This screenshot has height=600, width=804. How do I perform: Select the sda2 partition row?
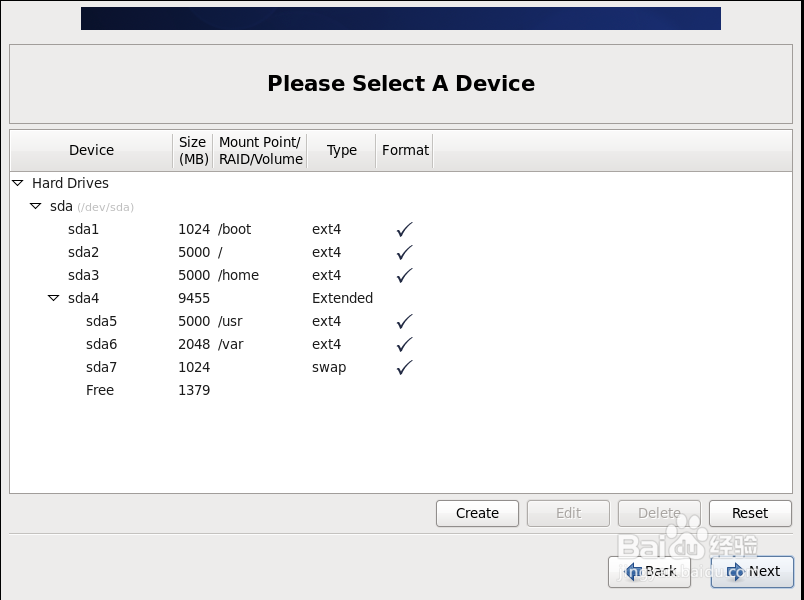[x=401, y=252]
